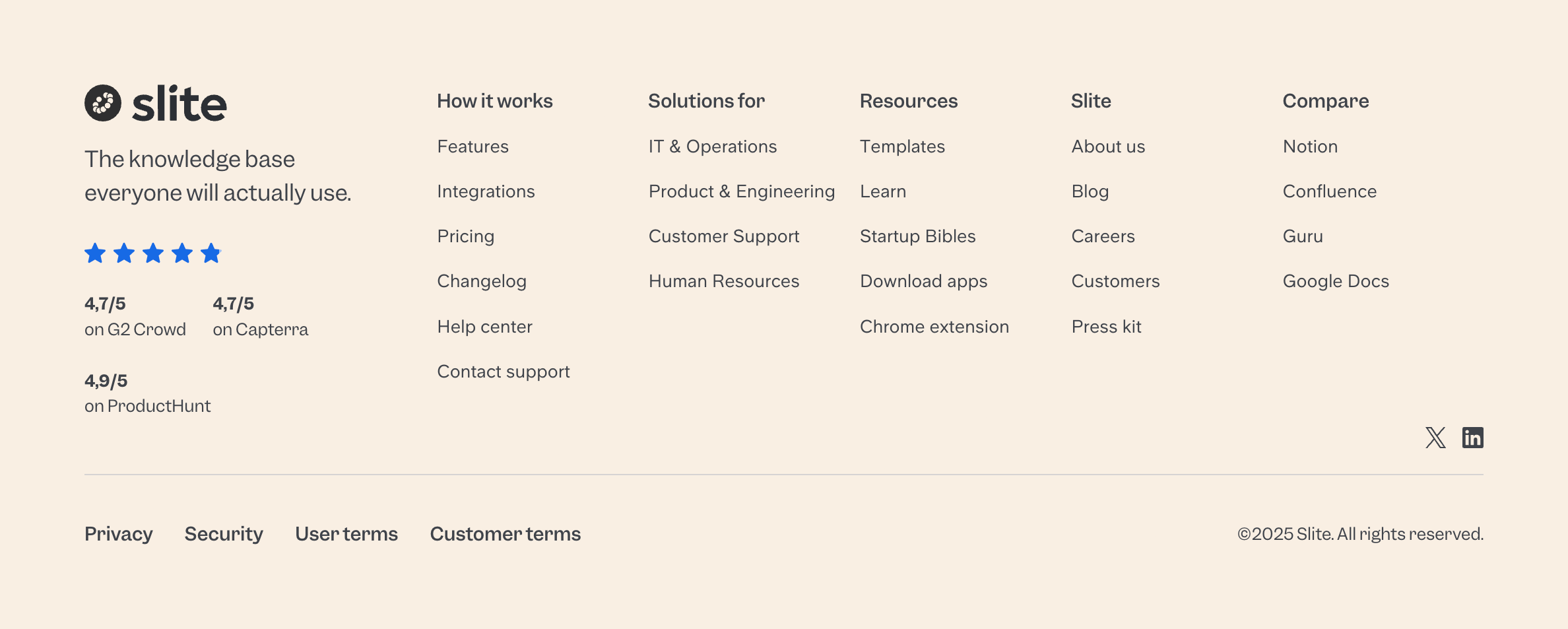View Careers at Slite
The image size is (1568, 629).
(1103, 236)
